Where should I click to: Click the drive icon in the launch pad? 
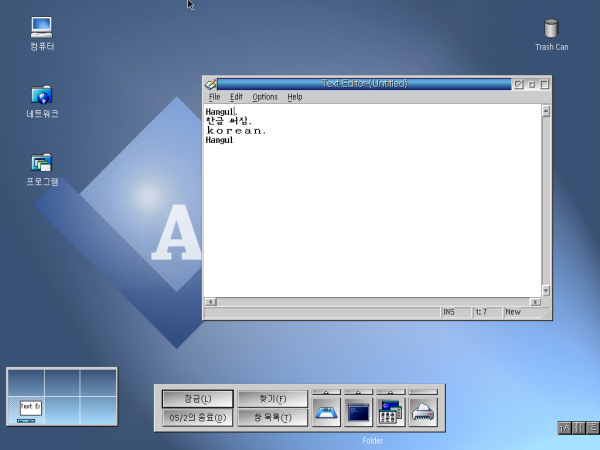326,412
